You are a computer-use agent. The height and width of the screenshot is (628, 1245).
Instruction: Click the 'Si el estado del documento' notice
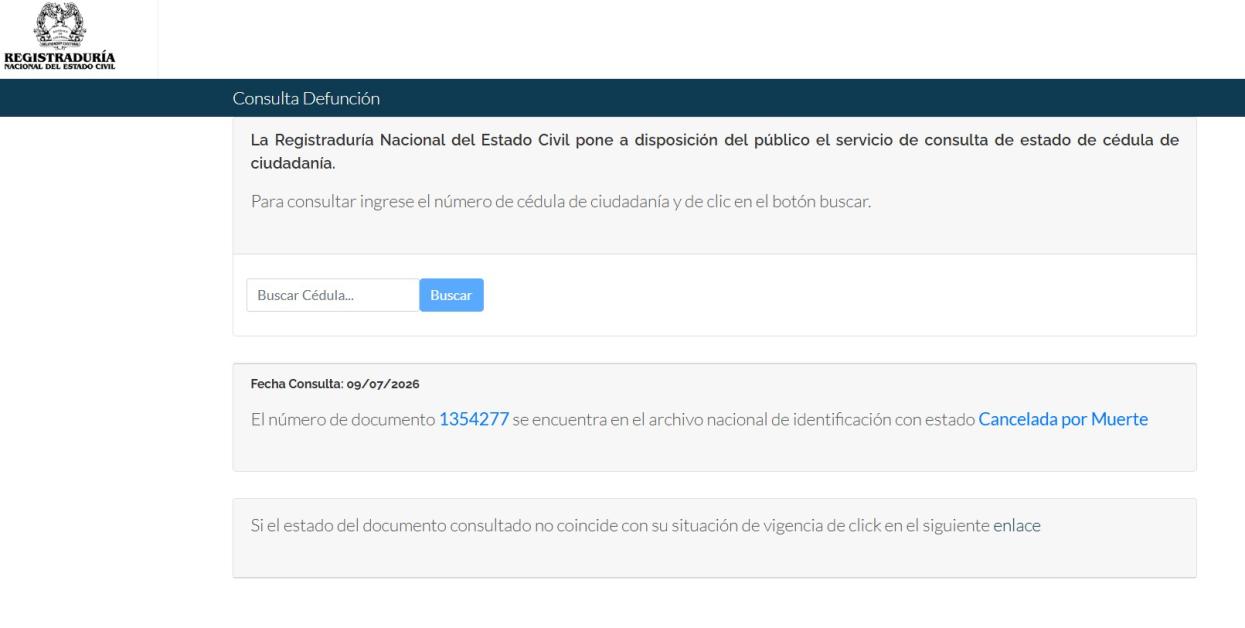point(646,525)
